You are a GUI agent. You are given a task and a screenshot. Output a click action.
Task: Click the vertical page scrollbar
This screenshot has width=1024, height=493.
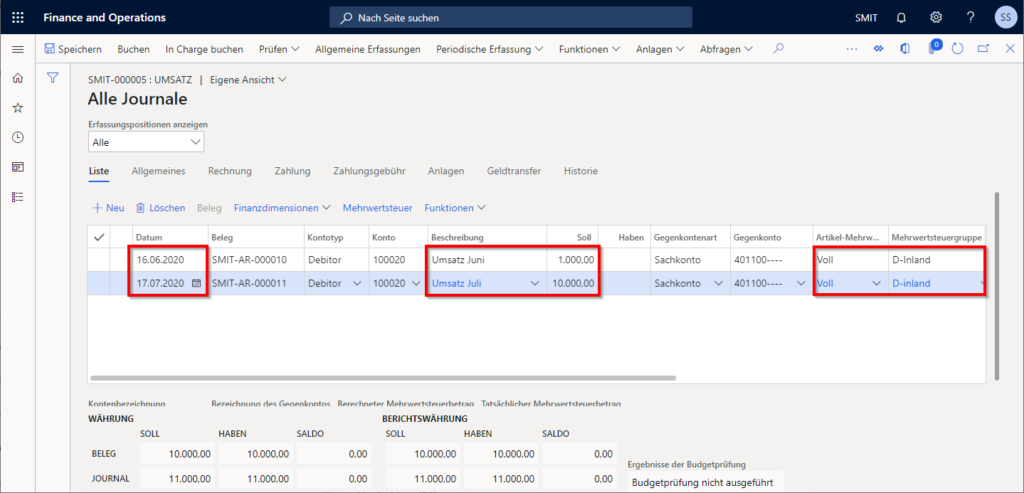pyautogui.click(x=996, y=286)
